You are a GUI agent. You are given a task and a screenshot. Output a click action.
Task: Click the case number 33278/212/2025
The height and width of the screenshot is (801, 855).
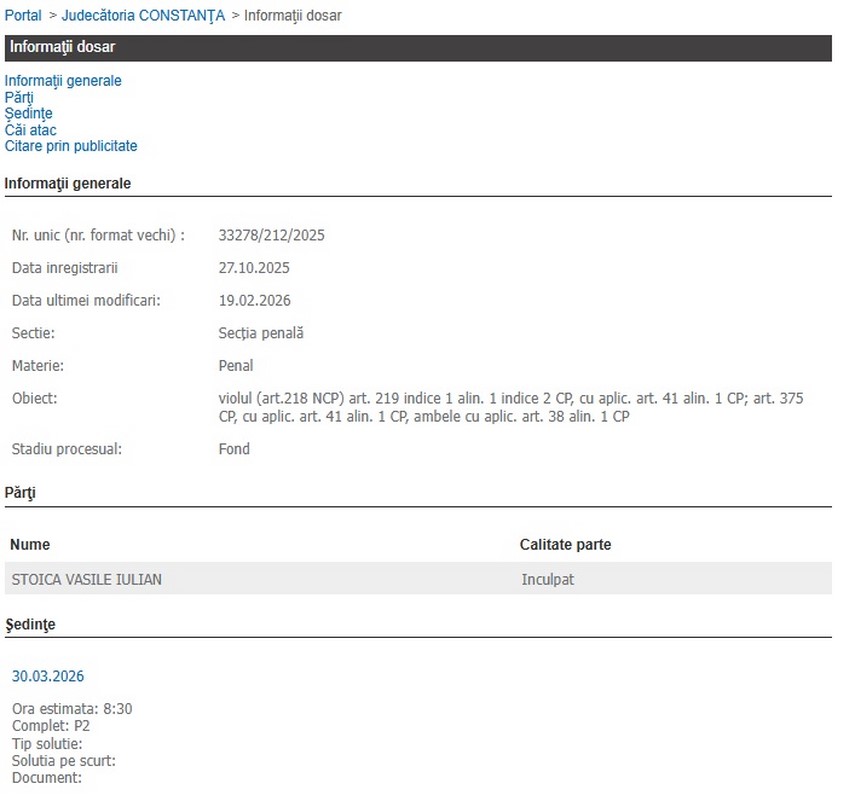point(271,236)
